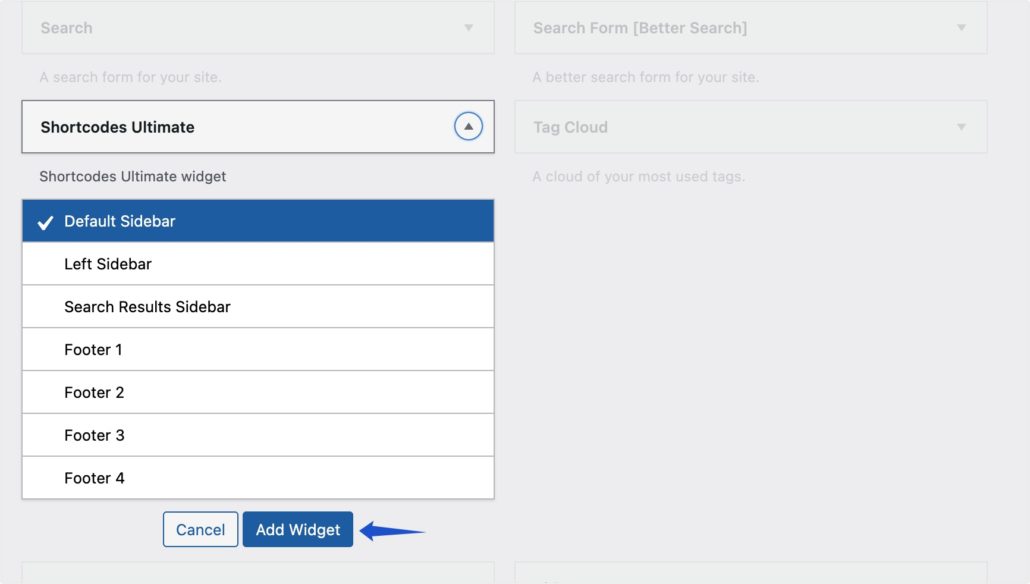This screenshot has height=584, width=1030.
Task: Pick Footer 1 as widget area
Action: click(94, 350)
